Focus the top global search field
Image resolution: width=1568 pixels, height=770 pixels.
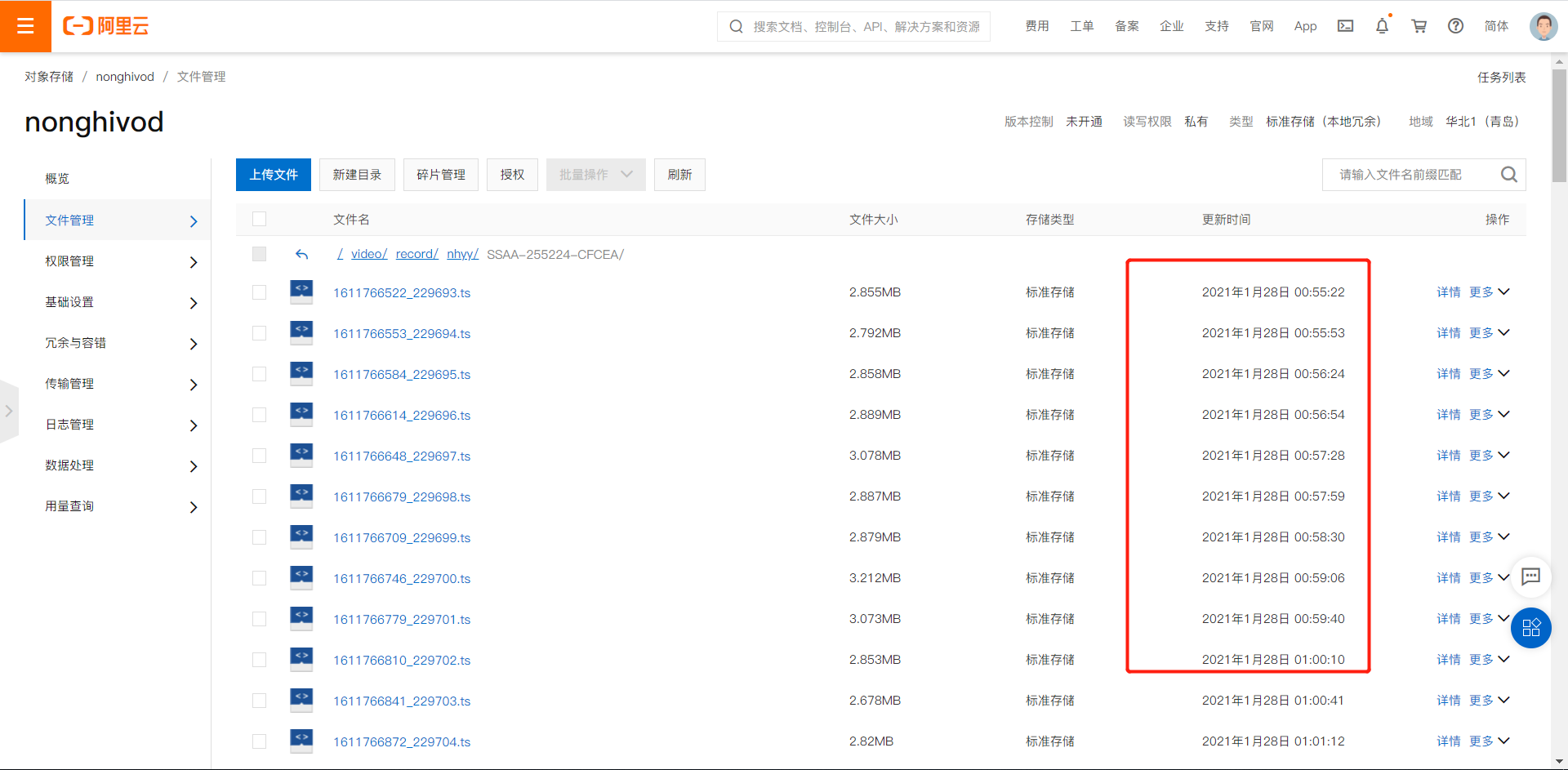pyautogui.click(x=854, y=26)
